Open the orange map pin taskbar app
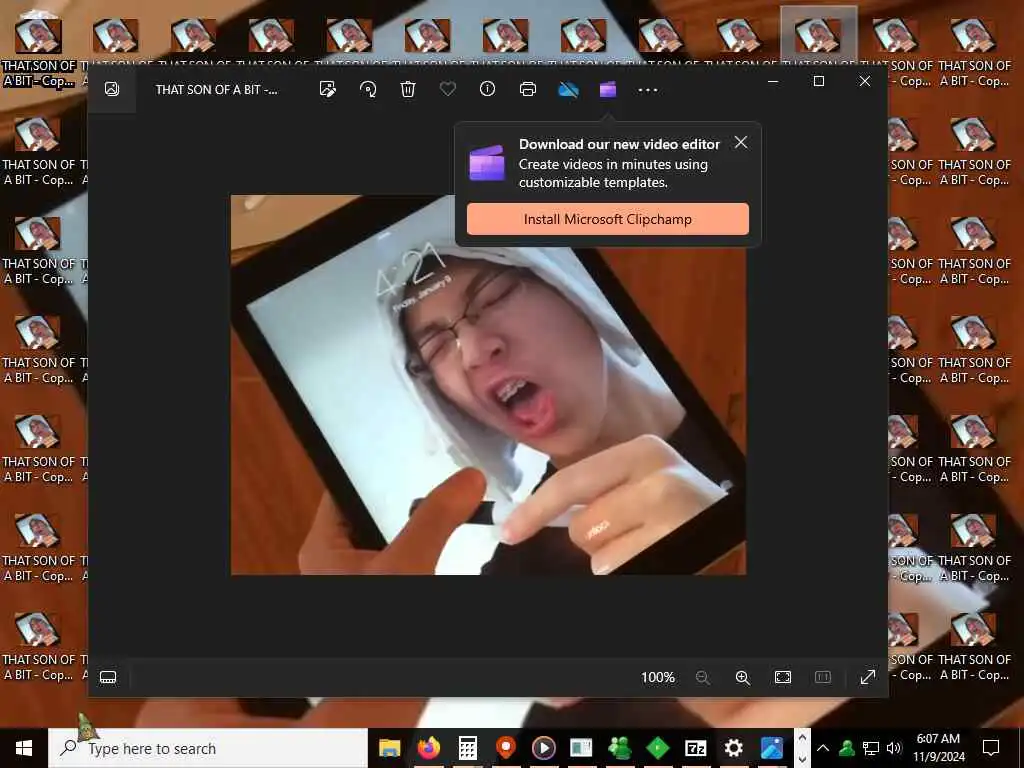Viewport: 1024px width, 768px height. [505, 748]
